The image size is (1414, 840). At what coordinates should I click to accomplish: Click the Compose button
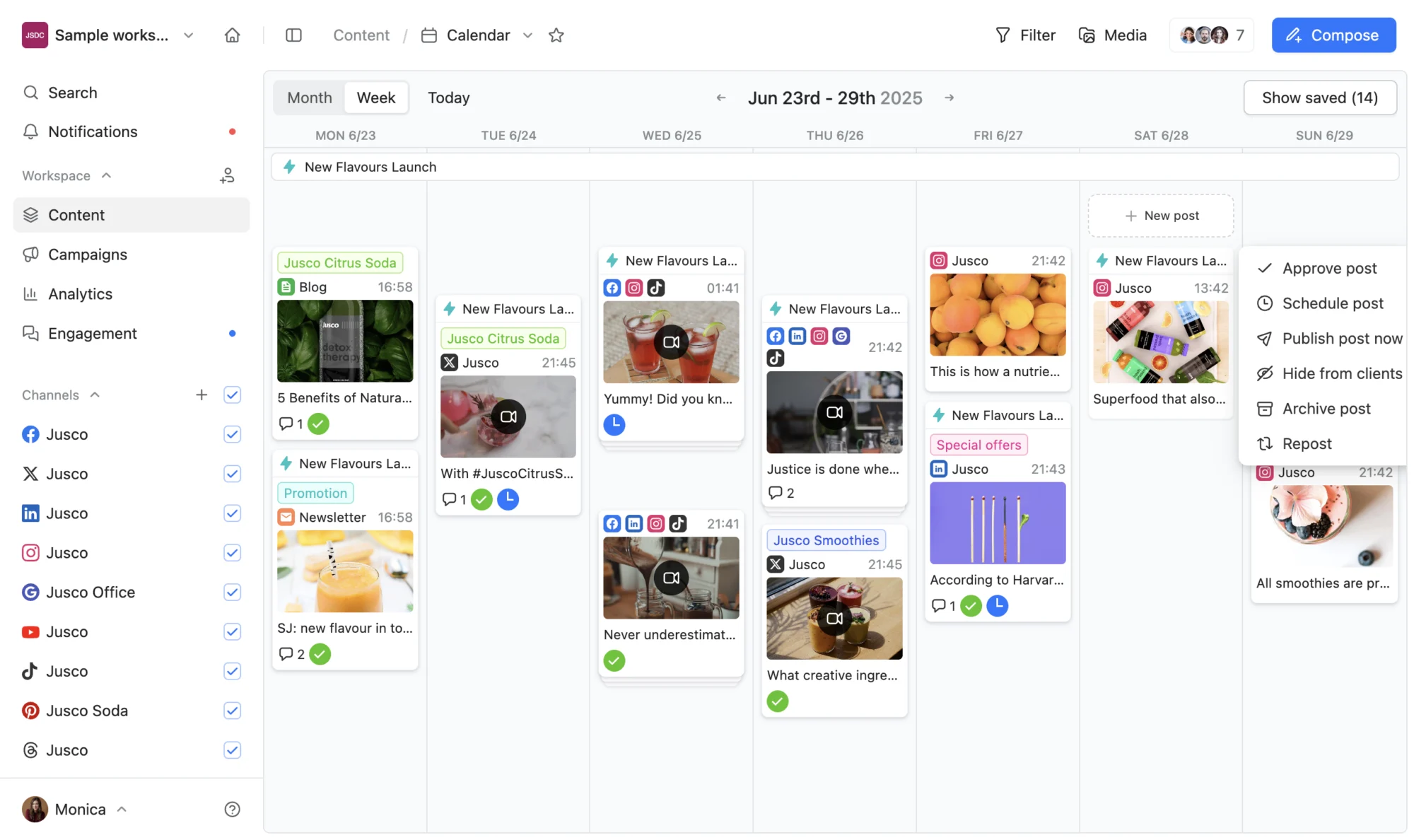pos(1333,35)
